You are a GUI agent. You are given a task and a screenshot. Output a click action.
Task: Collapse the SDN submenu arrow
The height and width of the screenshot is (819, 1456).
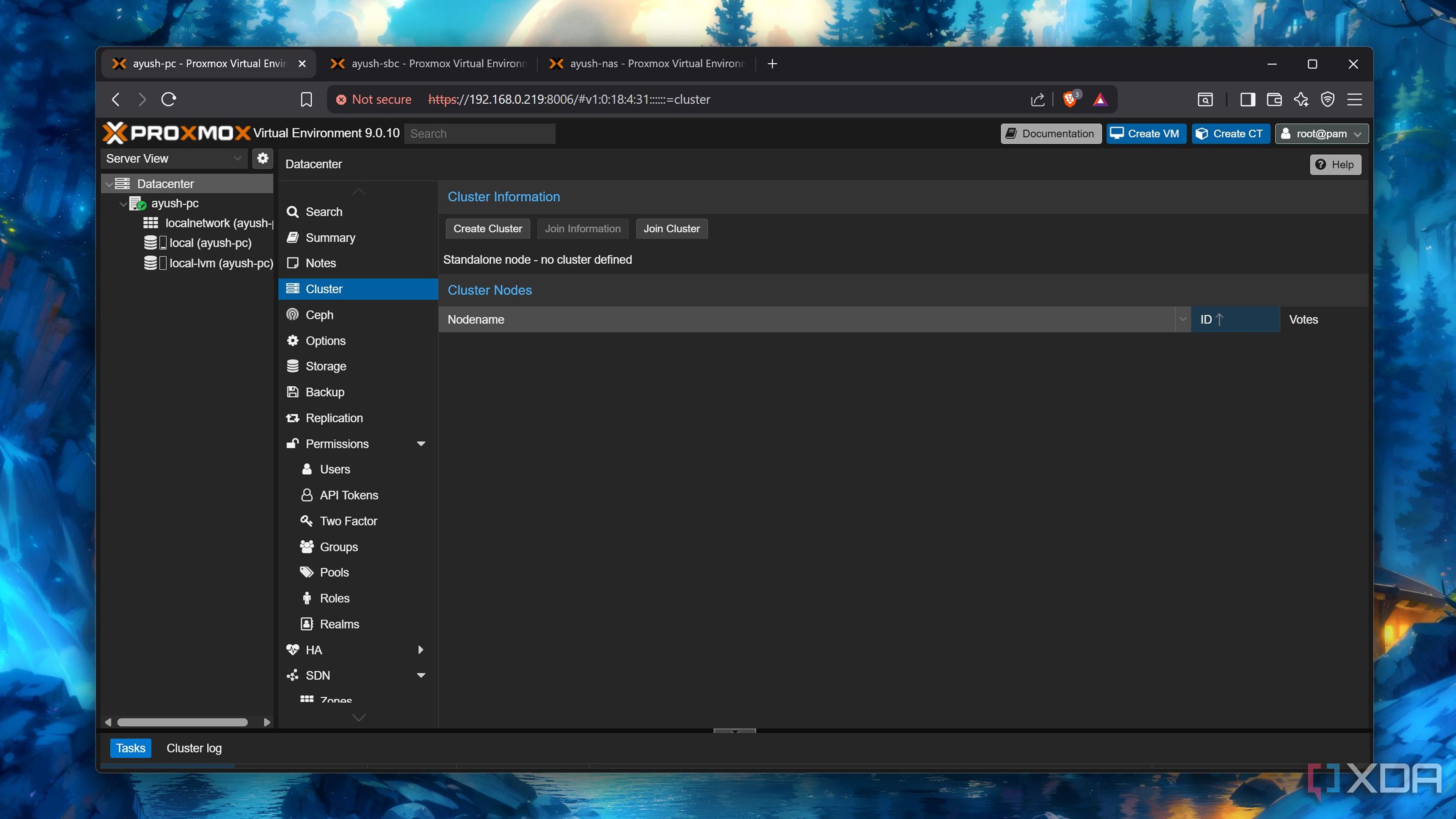420,675
